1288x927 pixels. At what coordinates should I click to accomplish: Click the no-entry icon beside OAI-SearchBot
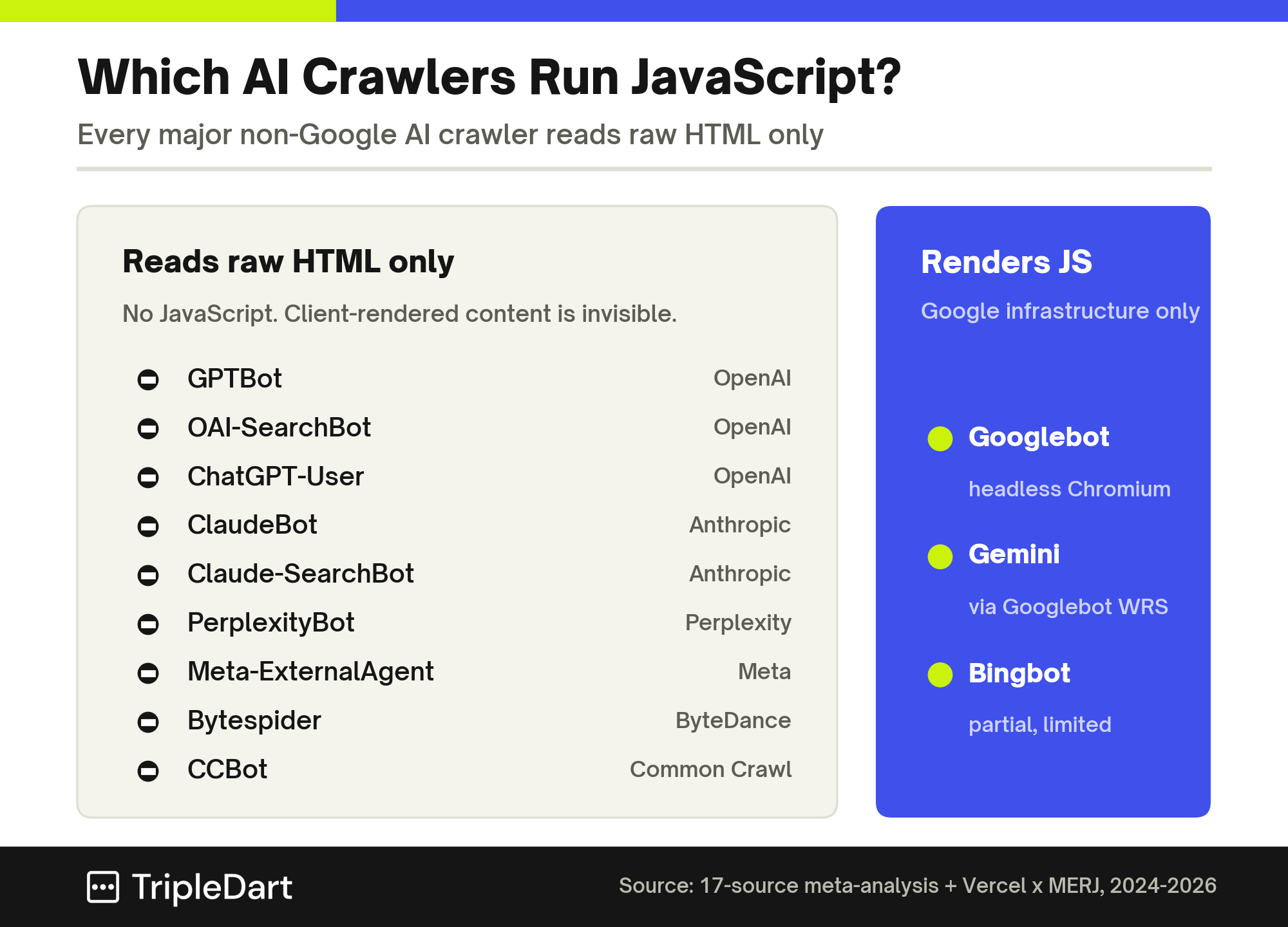pos(148,429)
